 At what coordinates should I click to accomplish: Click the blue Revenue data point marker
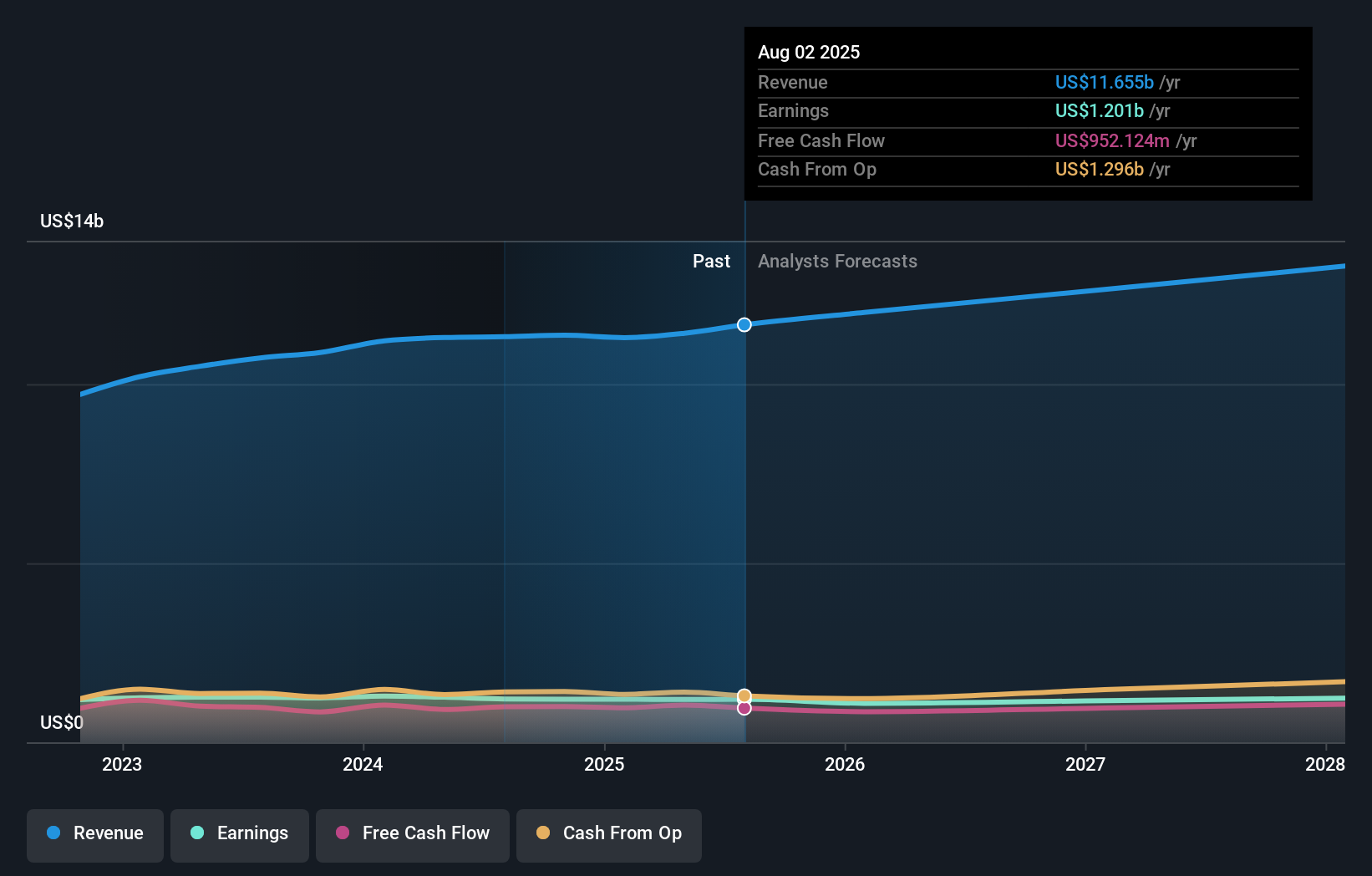click(x=744, y=324)
